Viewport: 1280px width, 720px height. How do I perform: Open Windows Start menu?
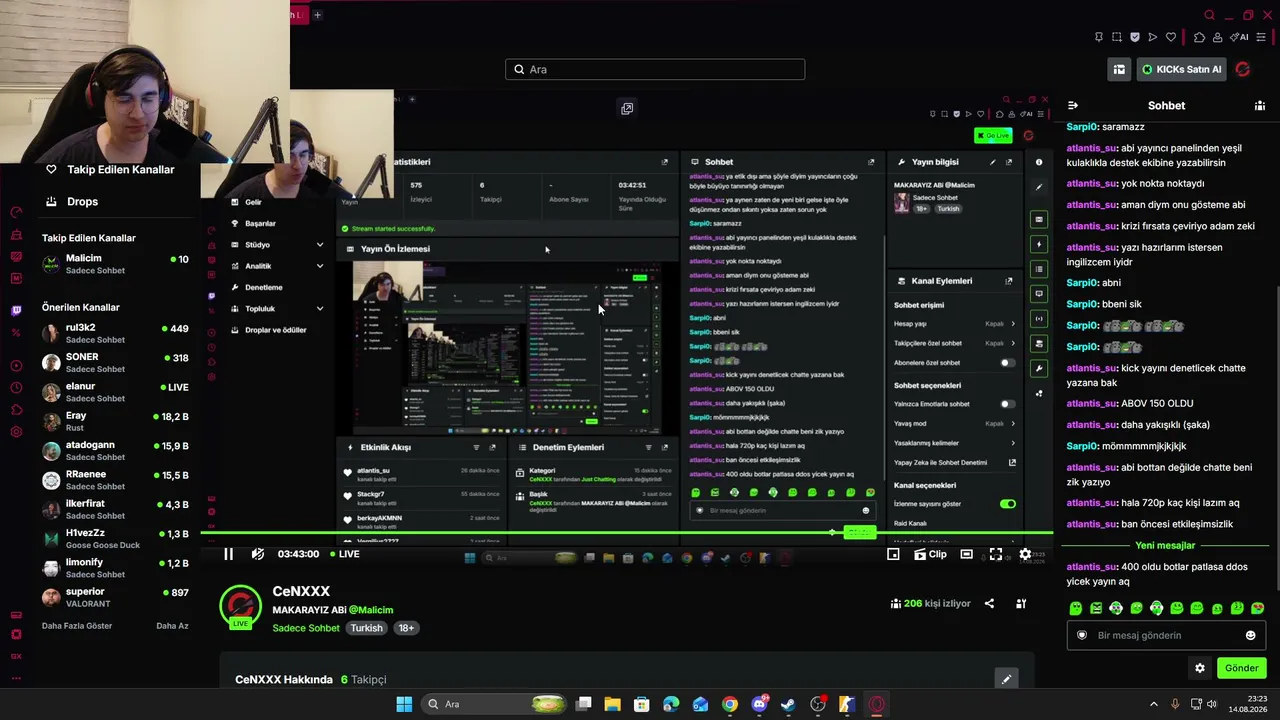pos(404,704)
